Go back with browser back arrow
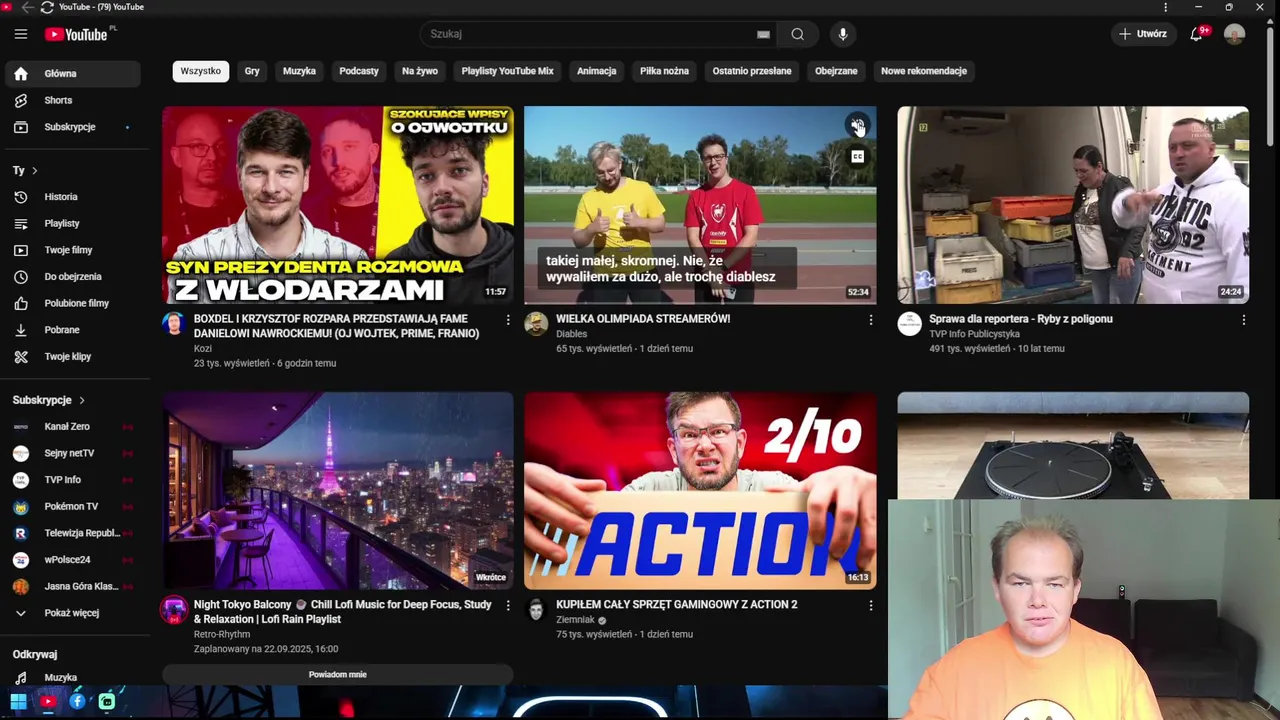Image resolution: width=1280 pixels, height=720 pixels. pos(28,7)
